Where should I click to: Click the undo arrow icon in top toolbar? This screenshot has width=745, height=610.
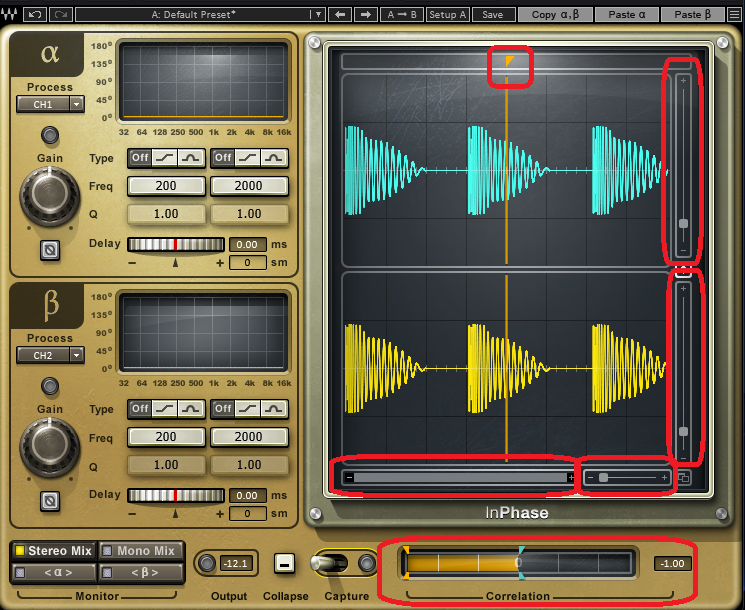(35, 14)
